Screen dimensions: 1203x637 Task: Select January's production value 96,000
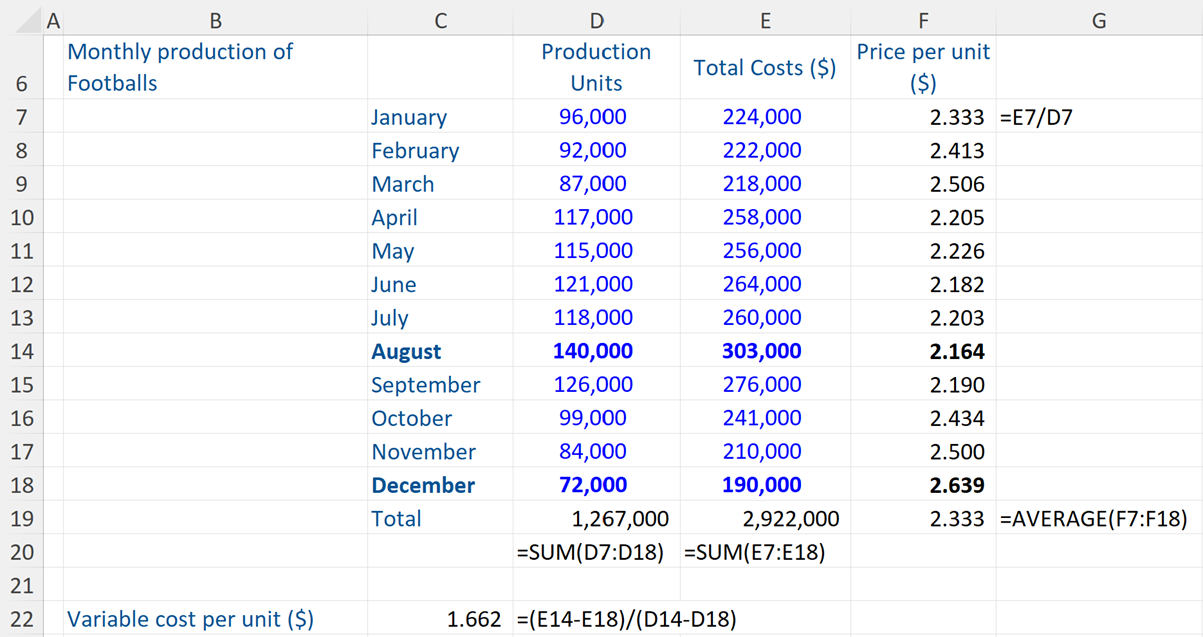(596, 117)
